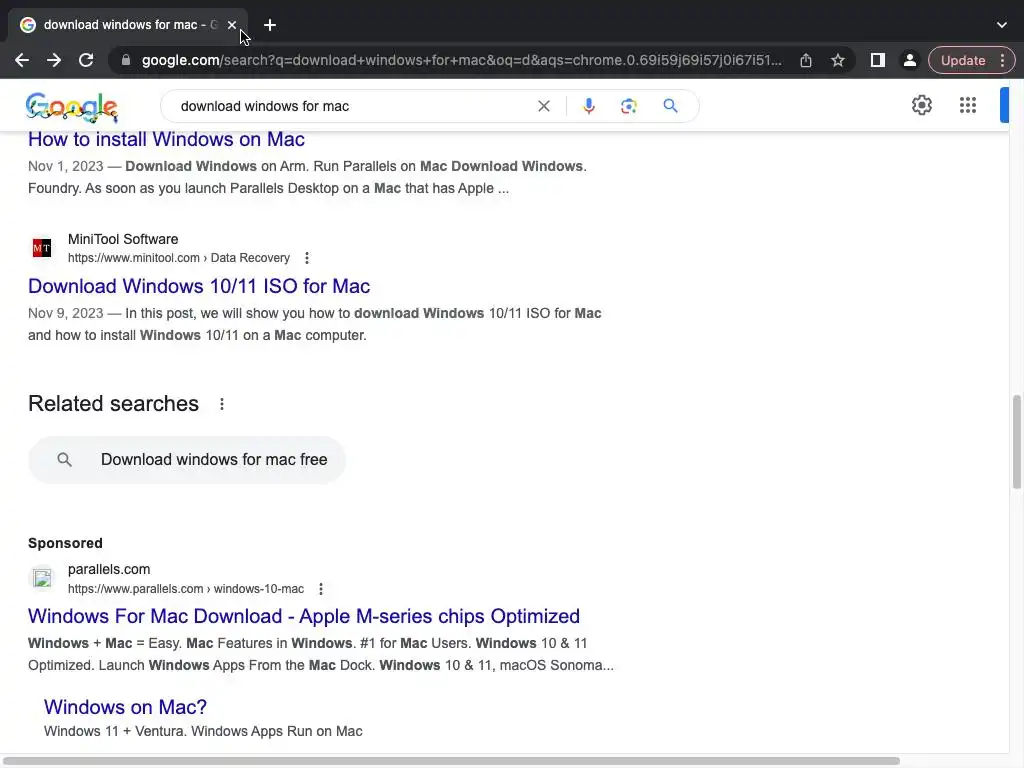Open Related searches three-dot menu

pos(222,404)
